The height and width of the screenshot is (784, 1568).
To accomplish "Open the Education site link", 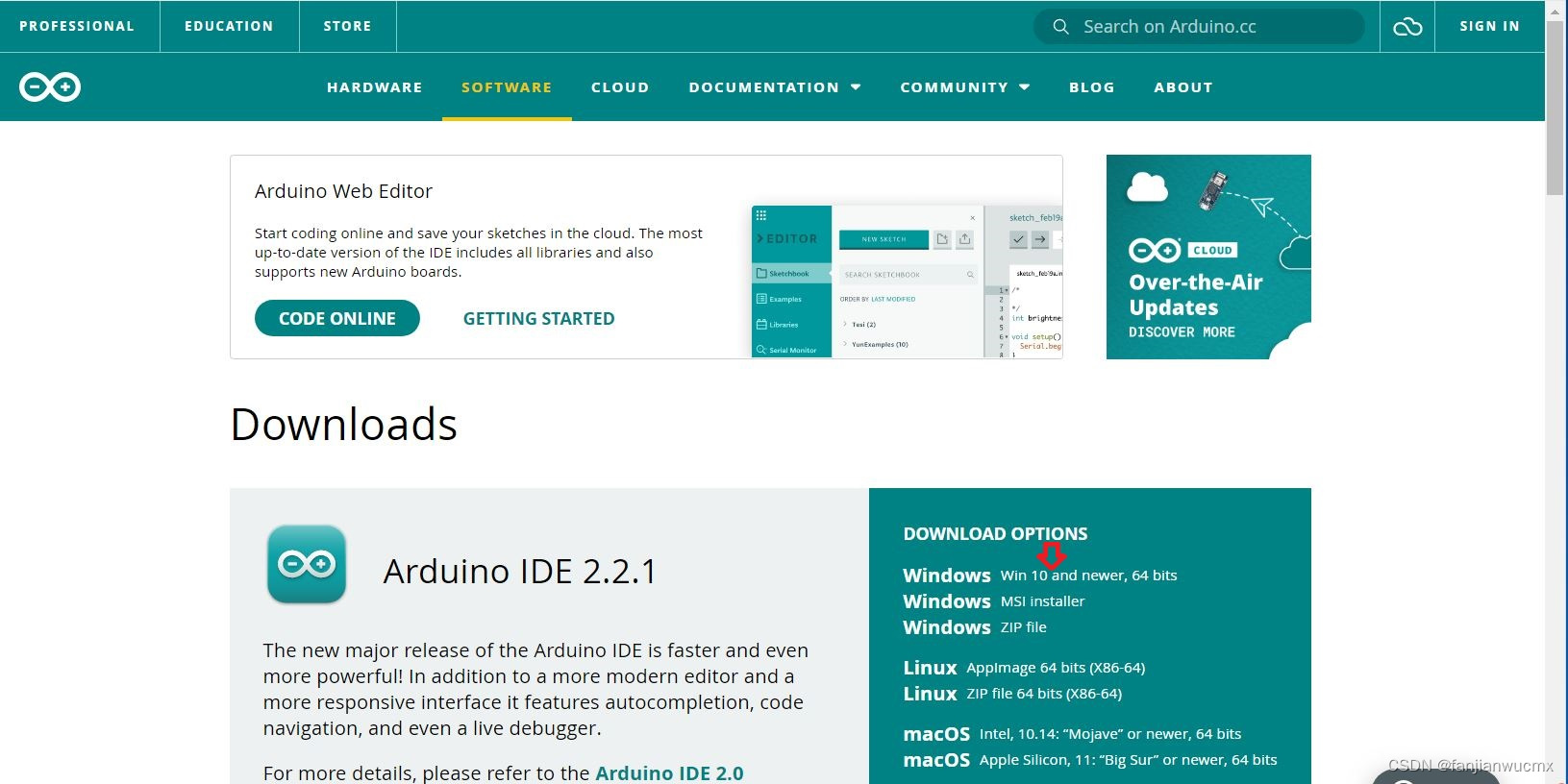I will pos(229,26).
